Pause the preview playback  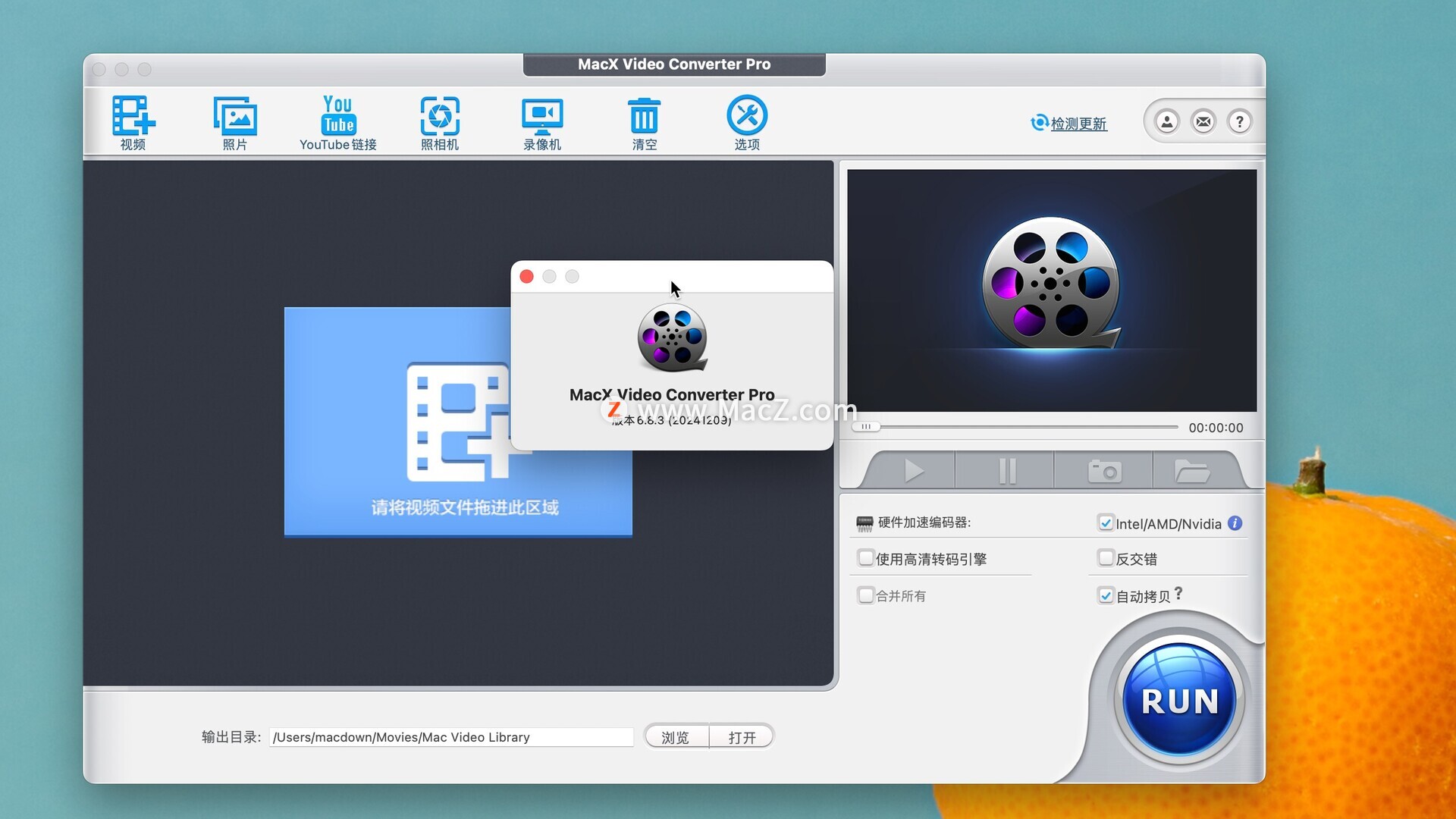[1007, 471]
